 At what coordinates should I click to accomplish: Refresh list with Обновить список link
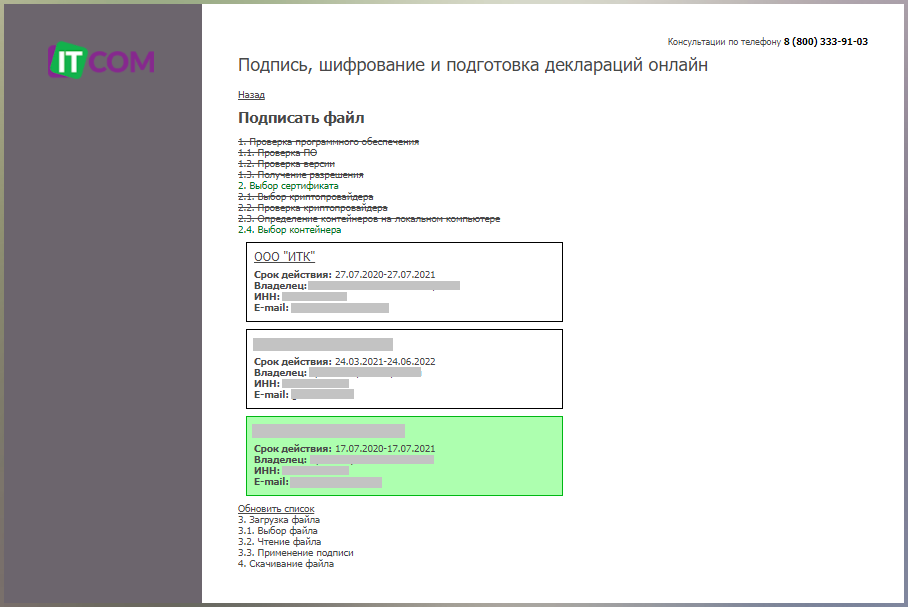[x=276, y=509]
